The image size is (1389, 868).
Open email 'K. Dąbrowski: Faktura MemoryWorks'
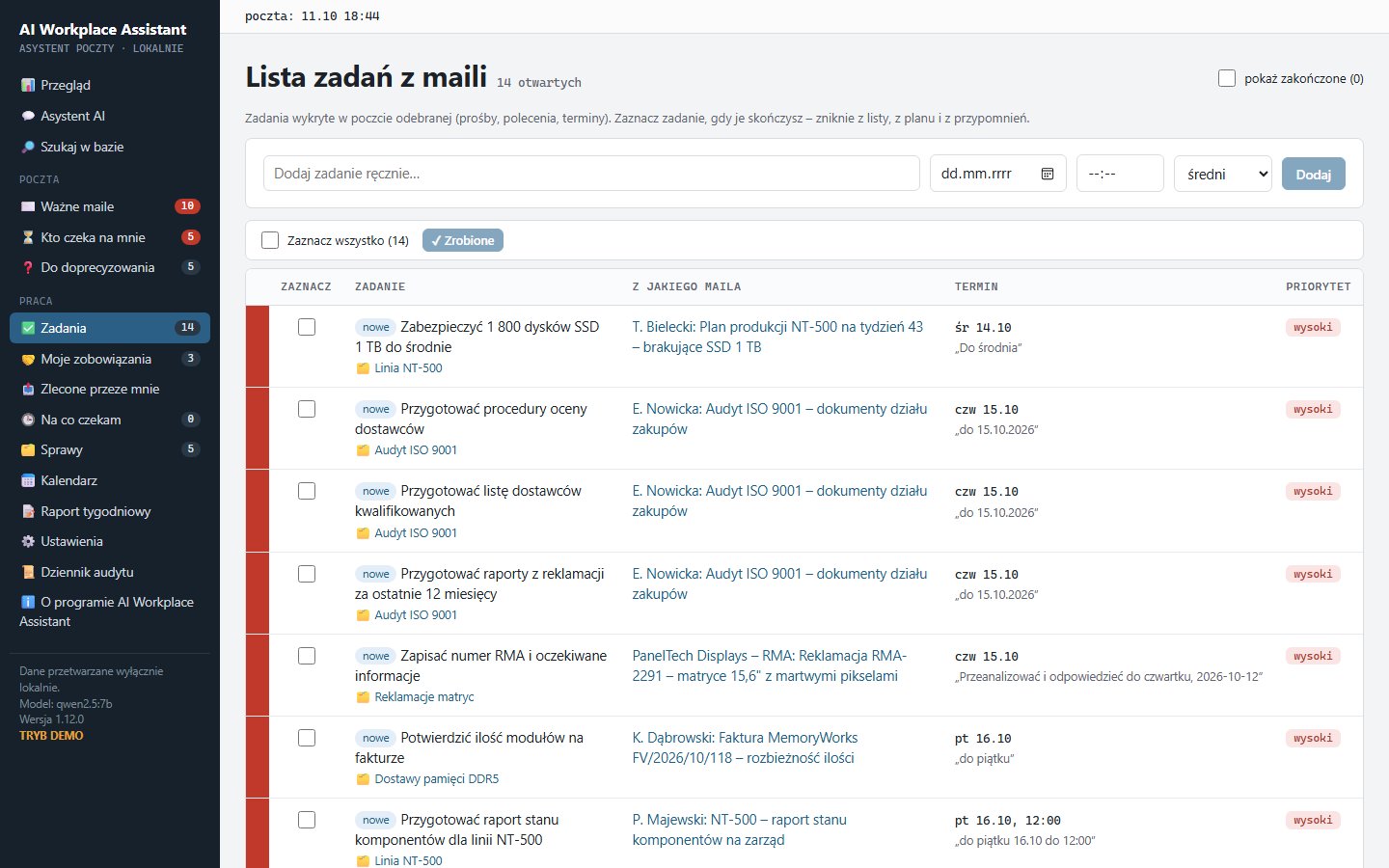(745, 747)
